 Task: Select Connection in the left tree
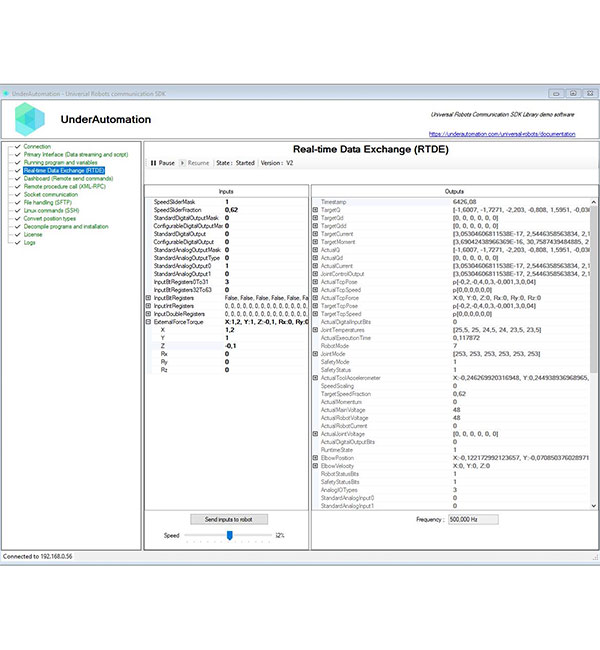pos(37,146)
